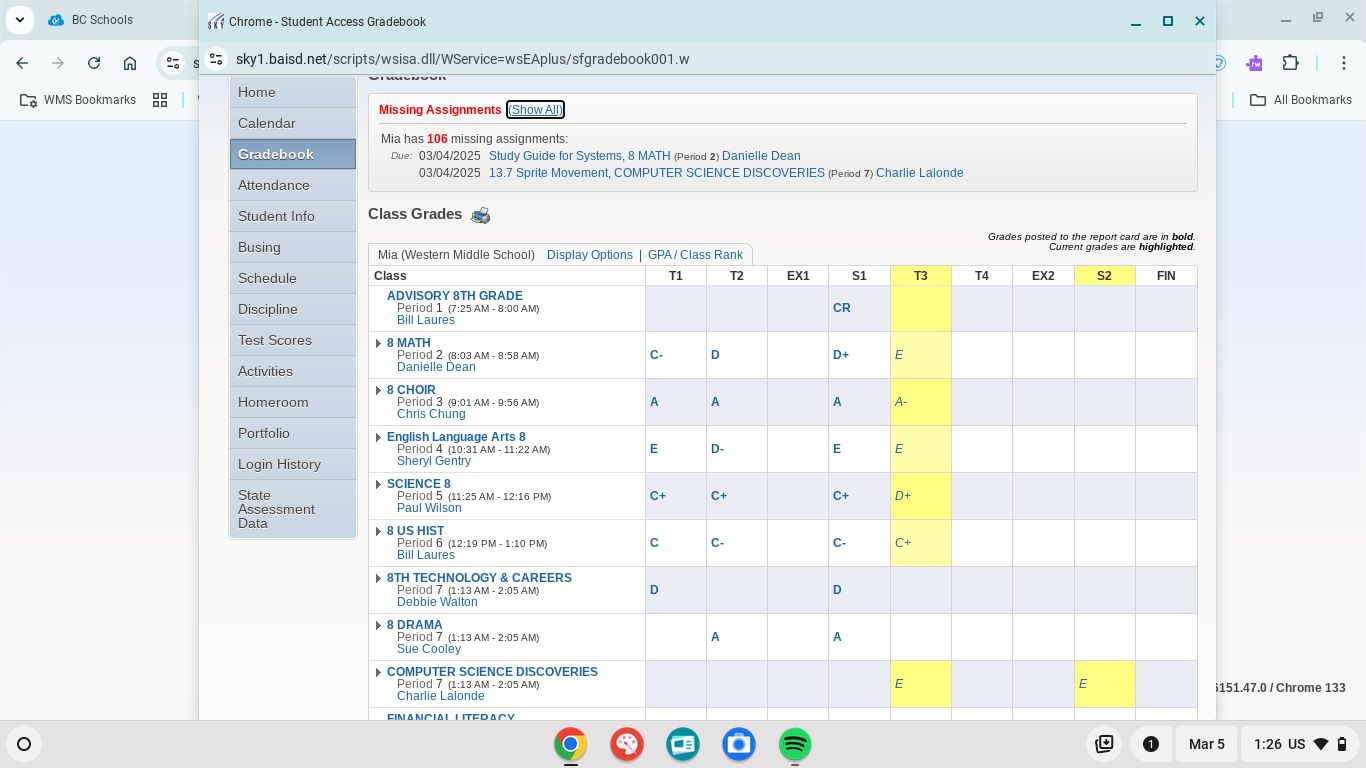Open the BC Schools browser tab

click(x=102, y=20)
